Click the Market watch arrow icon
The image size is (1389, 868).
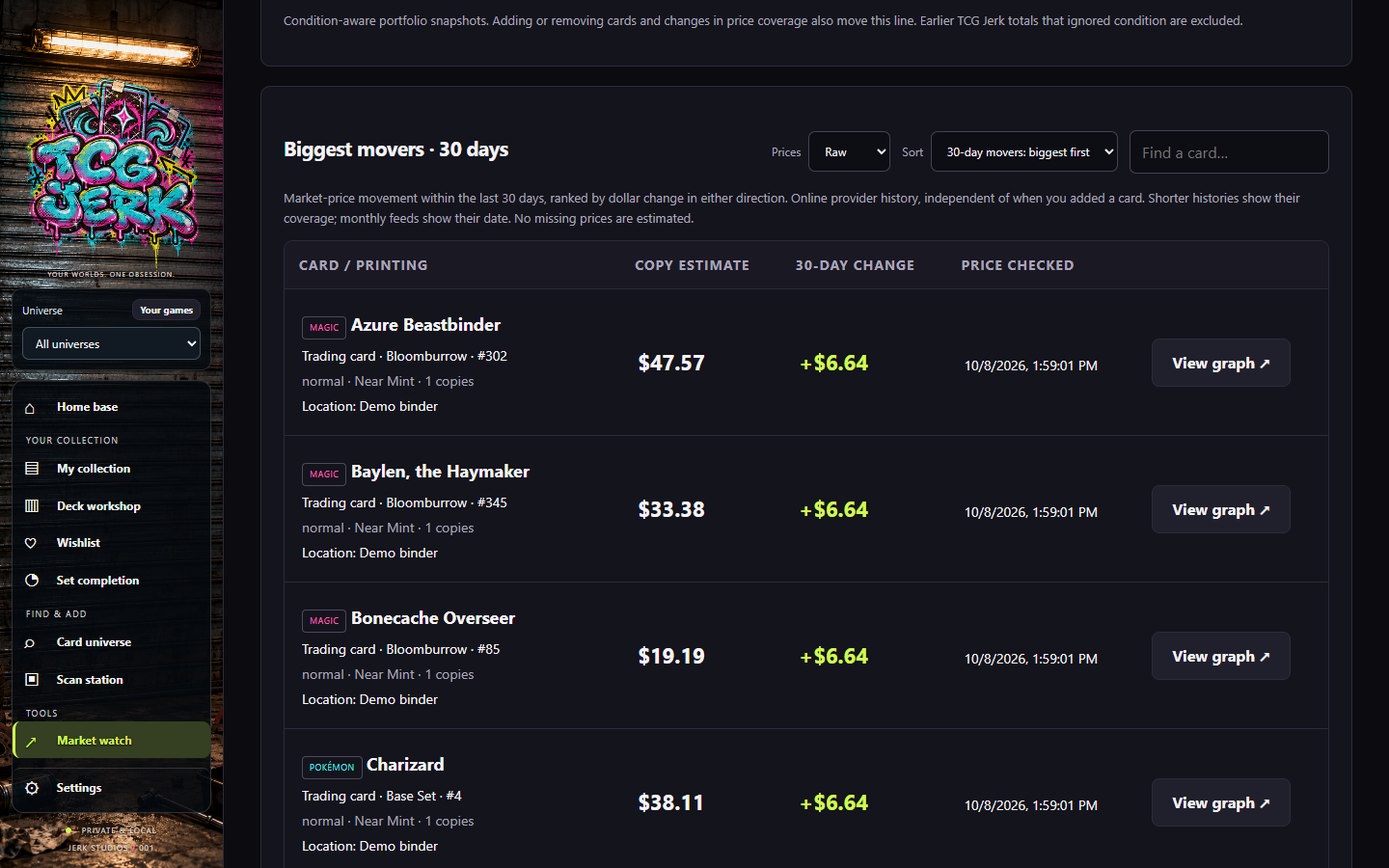[31, 742]
